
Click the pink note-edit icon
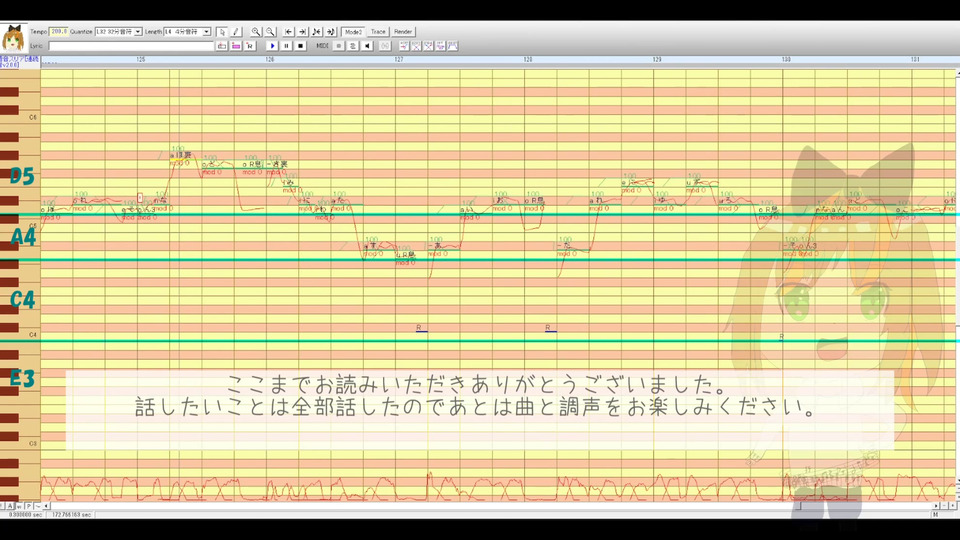(236, 46)
